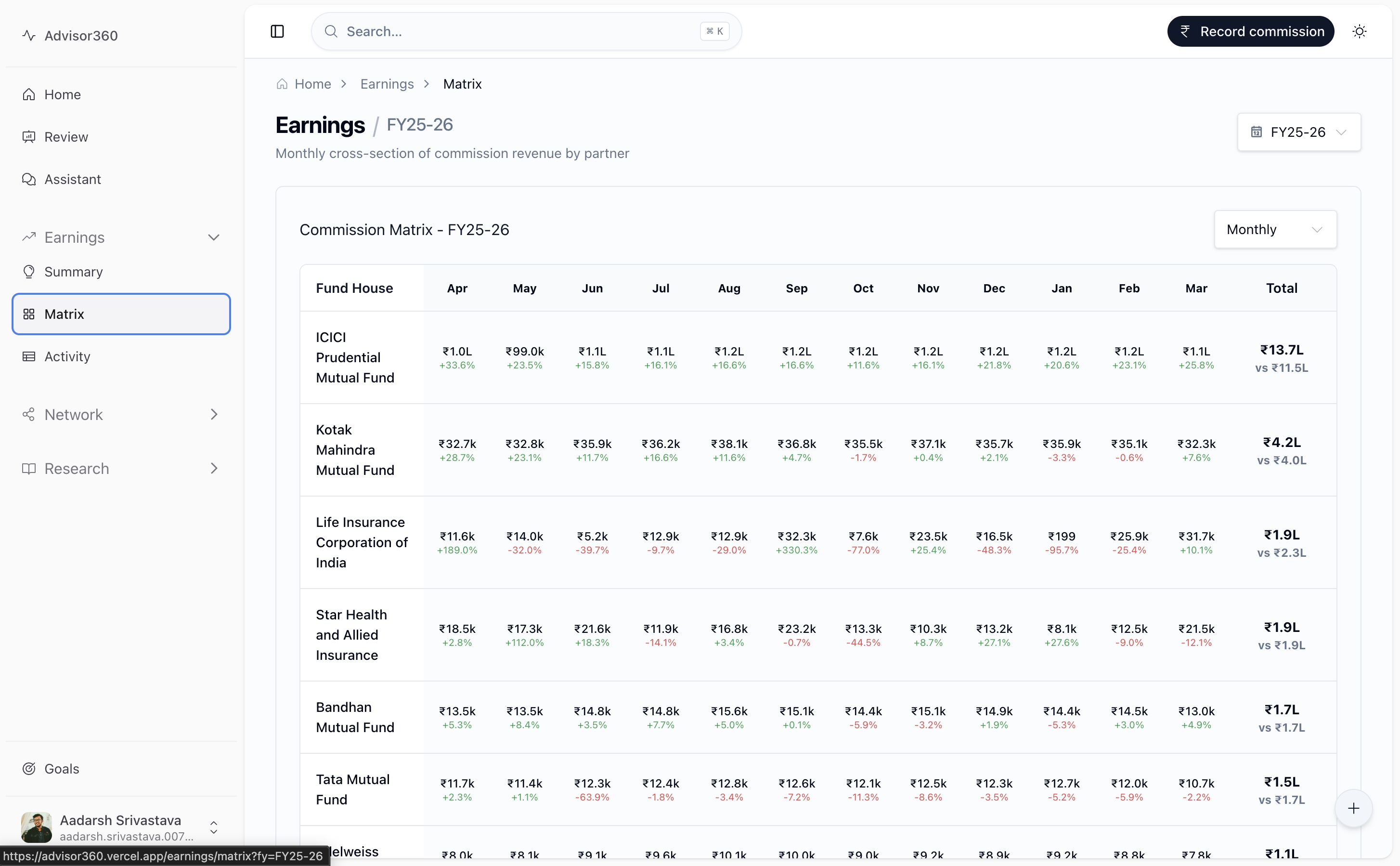
Task: Click the Research book icon
Action: point(28,469)
